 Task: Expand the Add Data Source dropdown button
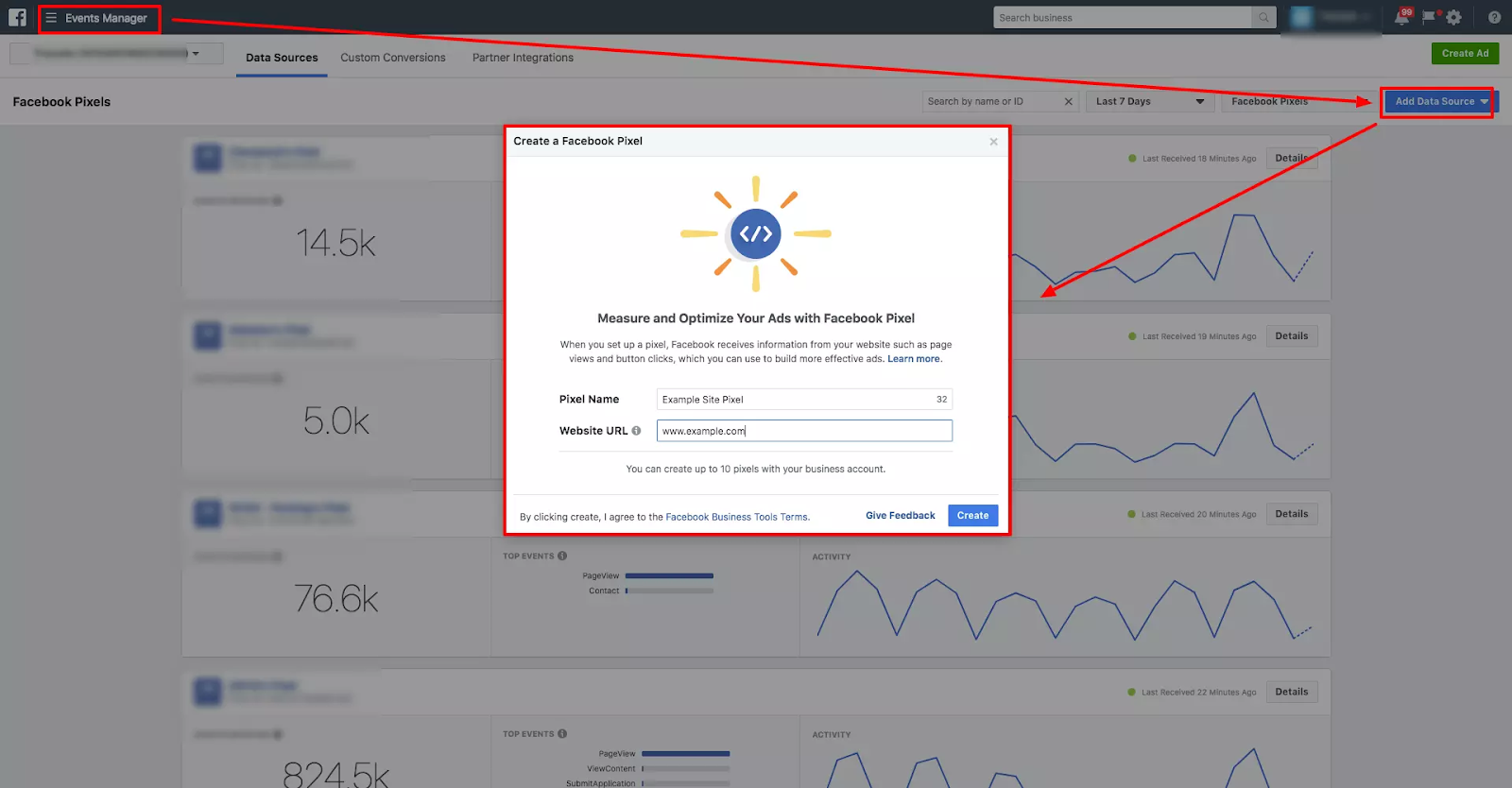pos(1439,101)
